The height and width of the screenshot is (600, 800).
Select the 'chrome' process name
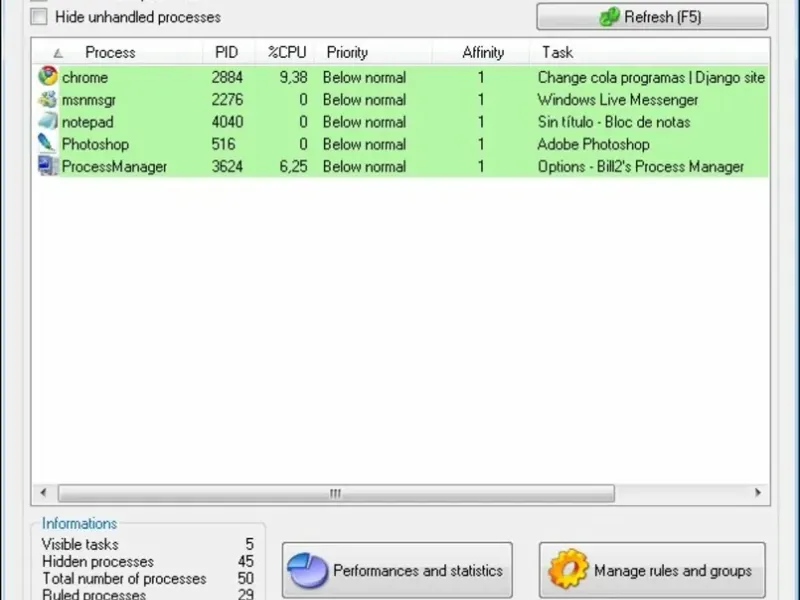(85, 77)
